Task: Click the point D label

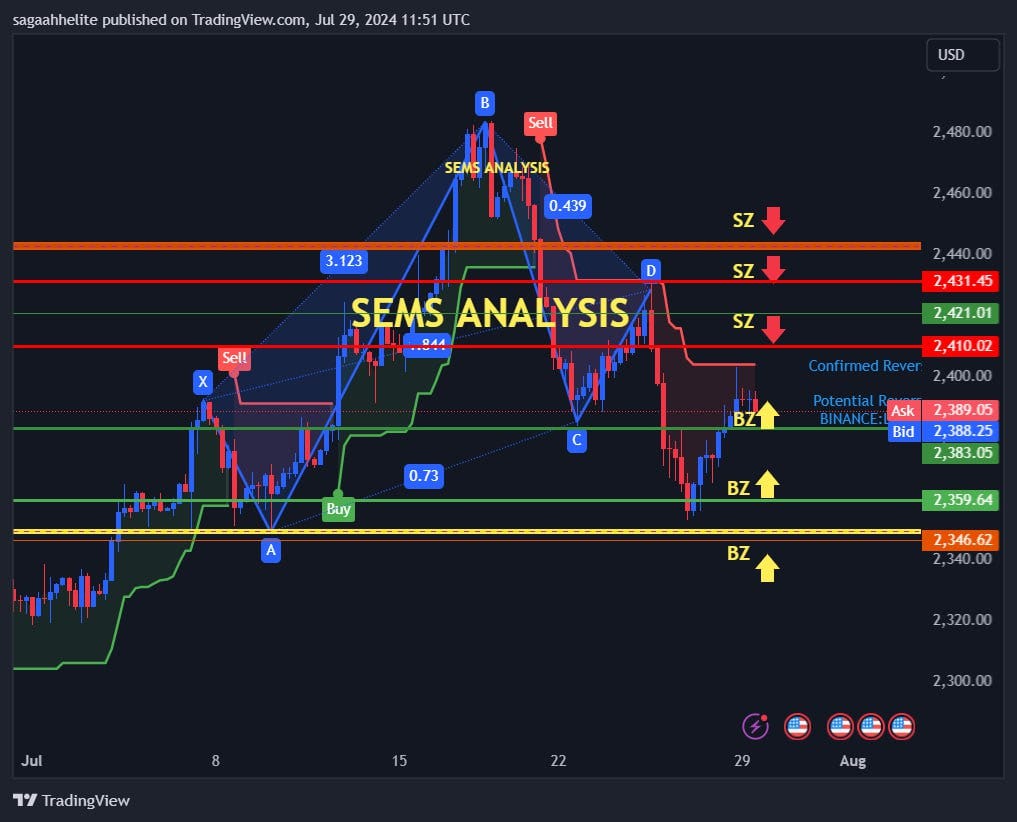Action: [651, 269]
